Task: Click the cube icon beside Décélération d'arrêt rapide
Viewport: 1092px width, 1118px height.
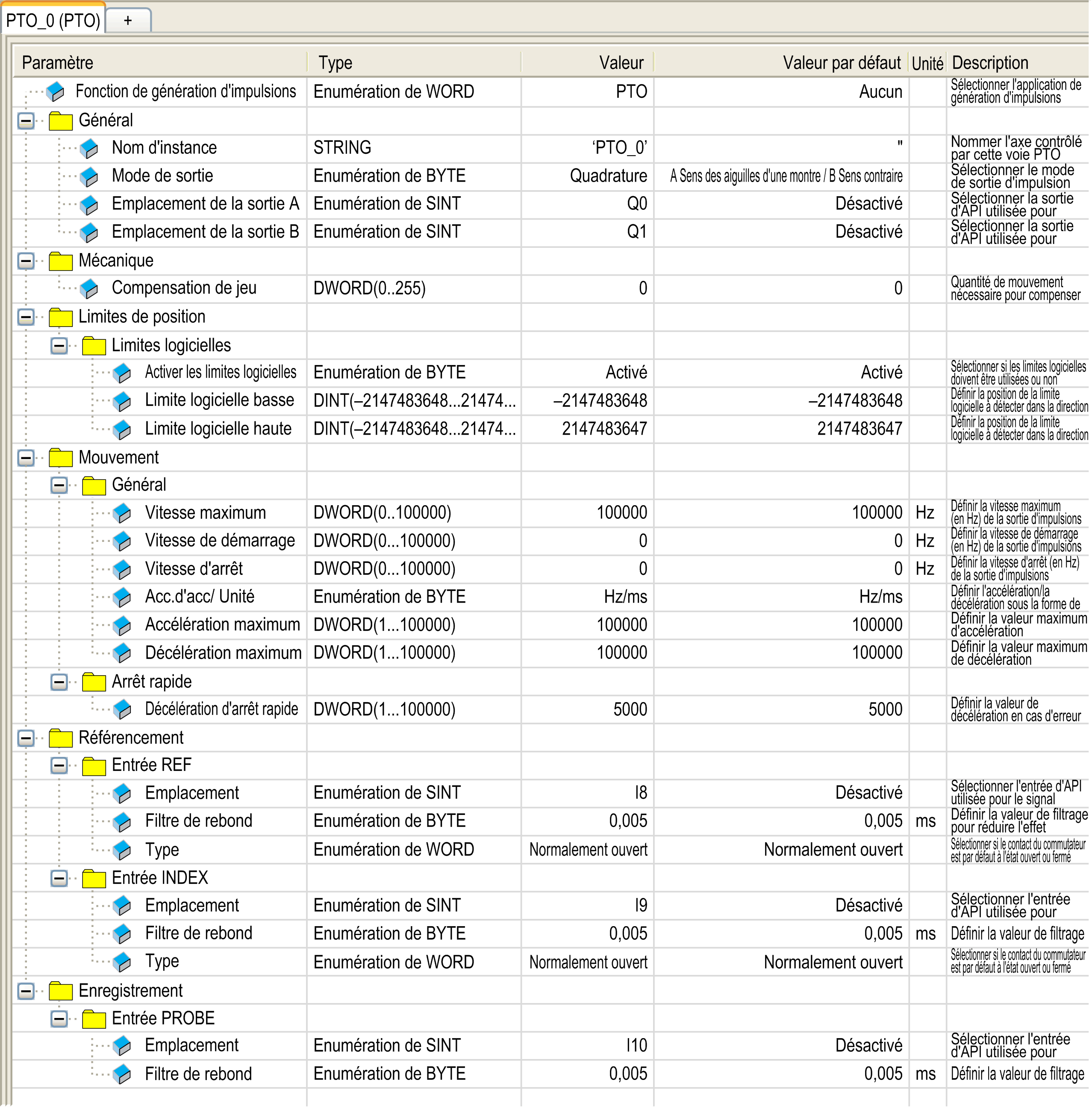Action: (121, 710)
